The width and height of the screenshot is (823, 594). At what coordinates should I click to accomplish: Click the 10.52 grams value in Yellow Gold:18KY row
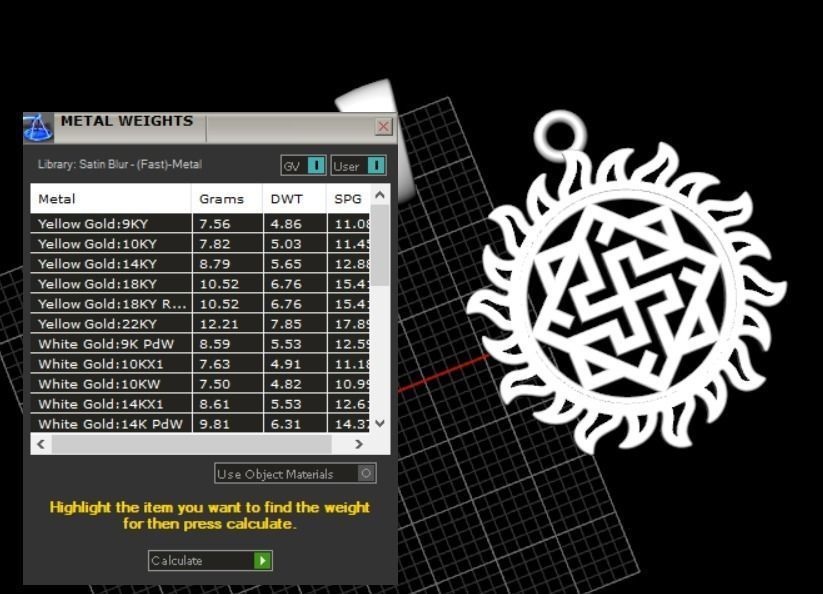(219, 284)
